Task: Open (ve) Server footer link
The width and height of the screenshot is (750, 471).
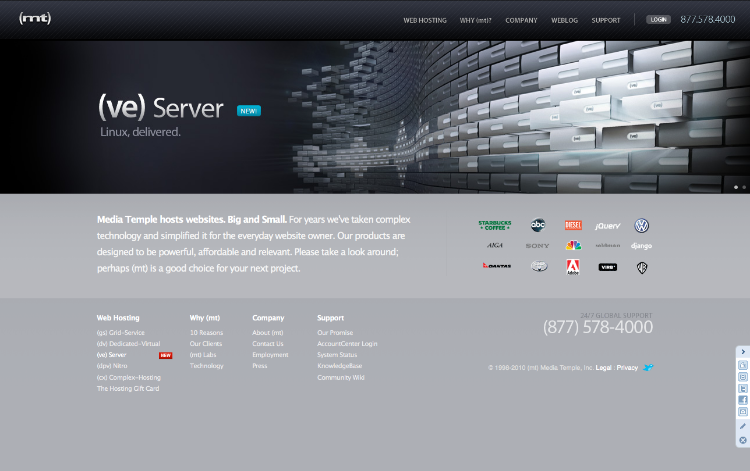Action: pos(111,355)
